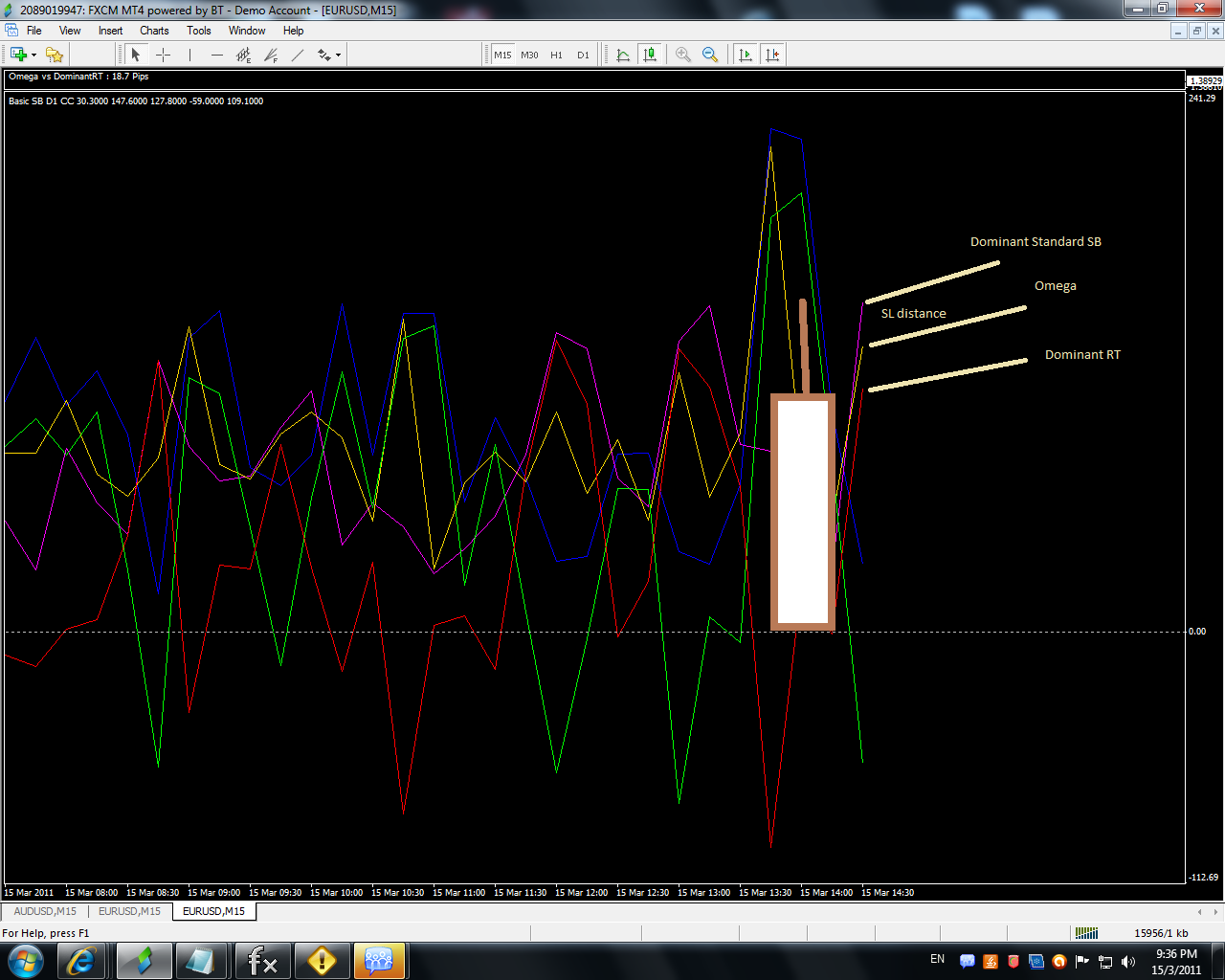Open the favorites star folder icon

click(55, 55)
